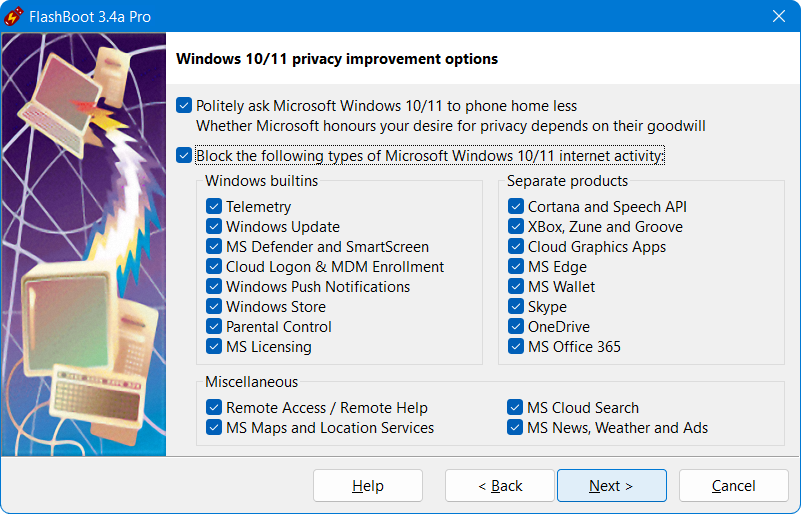Toggle Cortana and Speech API checkbox

point(516,207)
